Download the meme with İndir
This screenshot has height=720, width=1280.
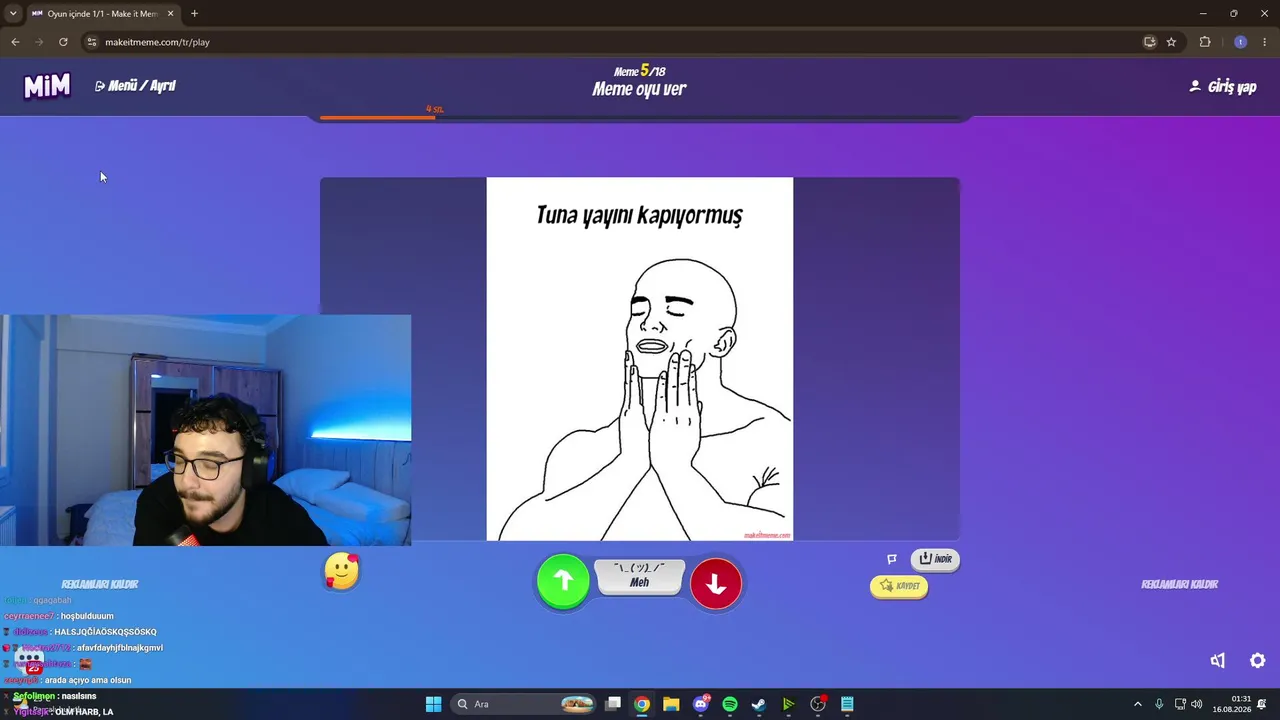pyautogui.click(x=935, y=559)
